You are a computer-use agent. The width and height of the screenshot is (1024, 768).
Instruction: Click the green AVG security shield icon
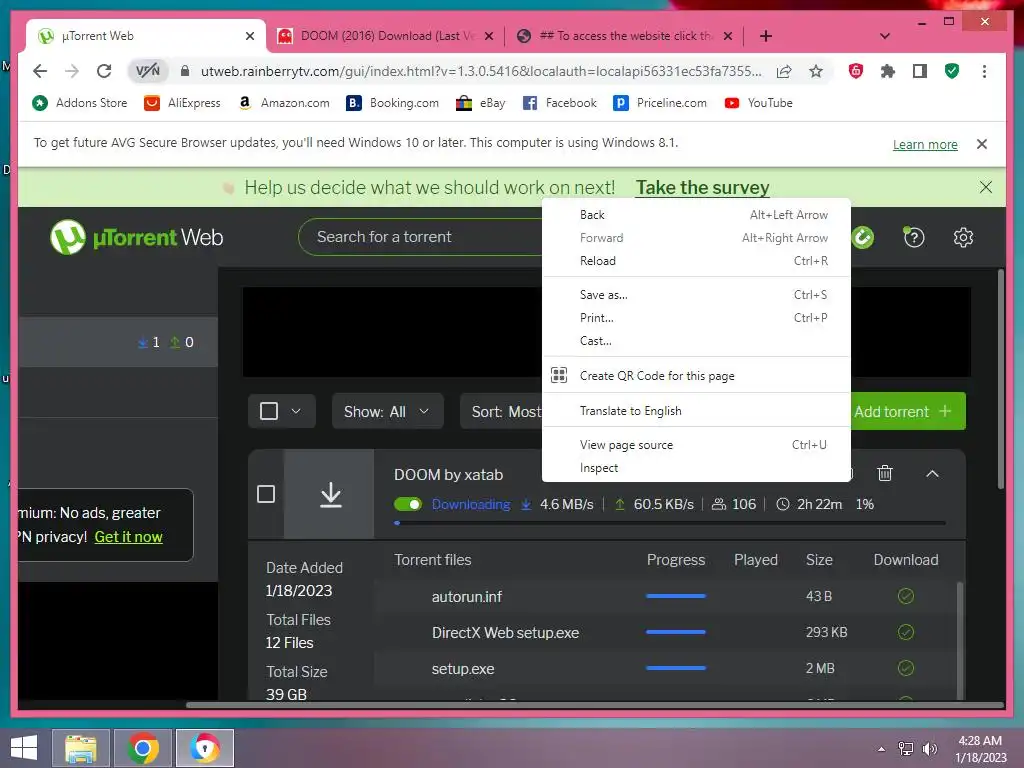(x=952, y=71)
